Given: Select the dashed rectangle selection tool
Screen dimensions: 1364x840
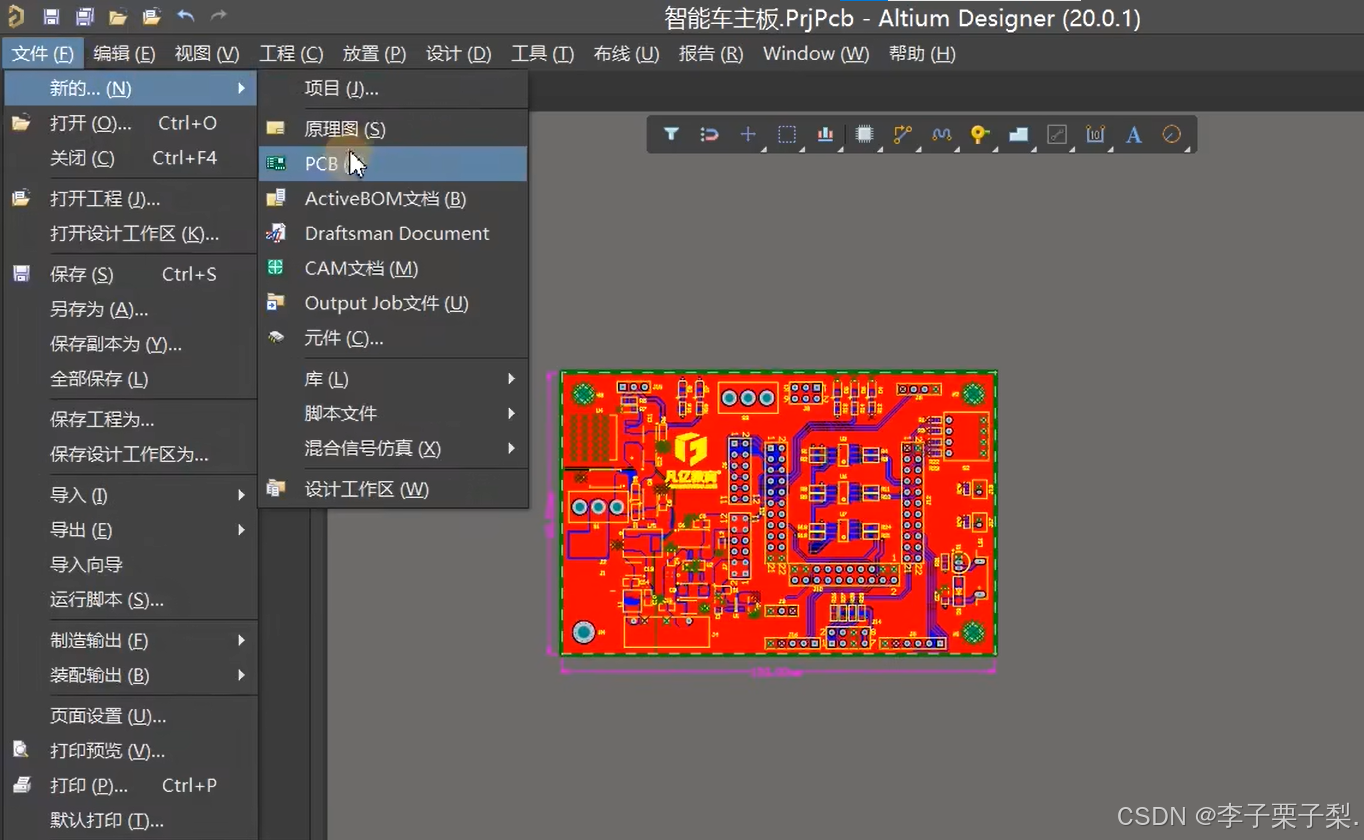Looking at the screenshot, I should 787,134.
